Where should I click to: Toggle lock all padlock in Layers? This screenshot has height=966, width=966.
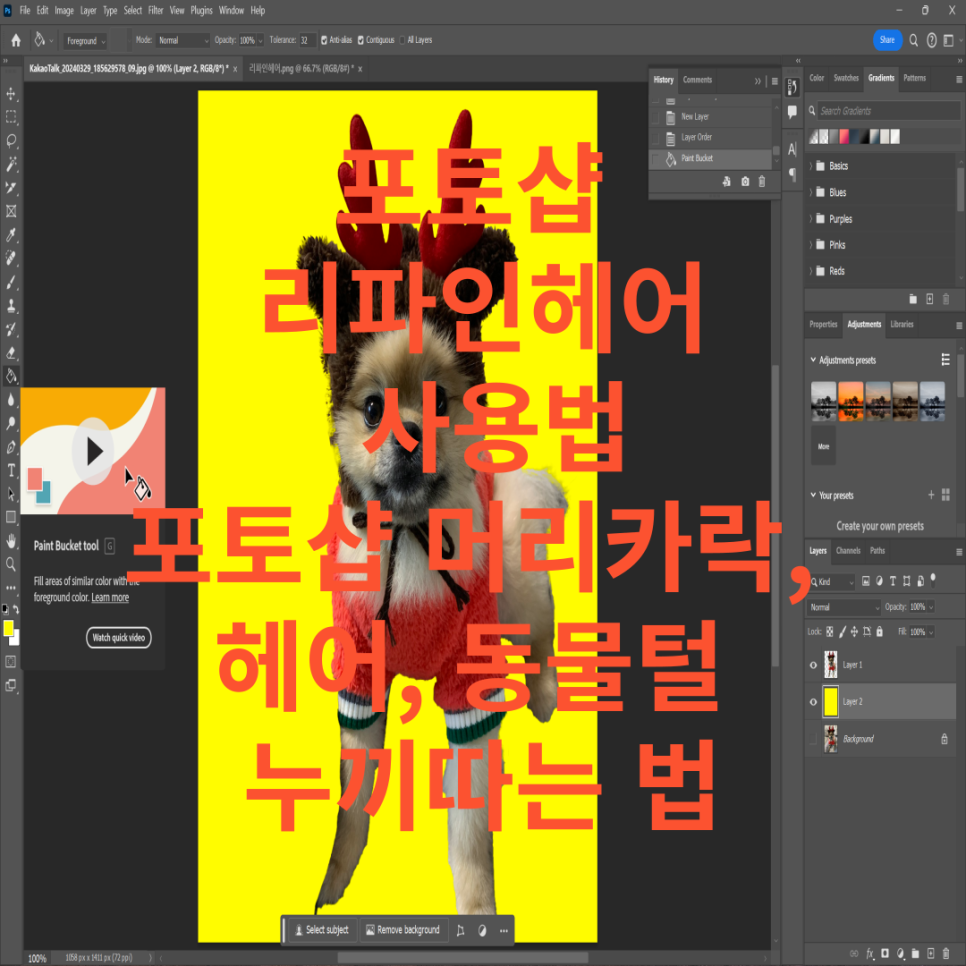coord(880,631)
